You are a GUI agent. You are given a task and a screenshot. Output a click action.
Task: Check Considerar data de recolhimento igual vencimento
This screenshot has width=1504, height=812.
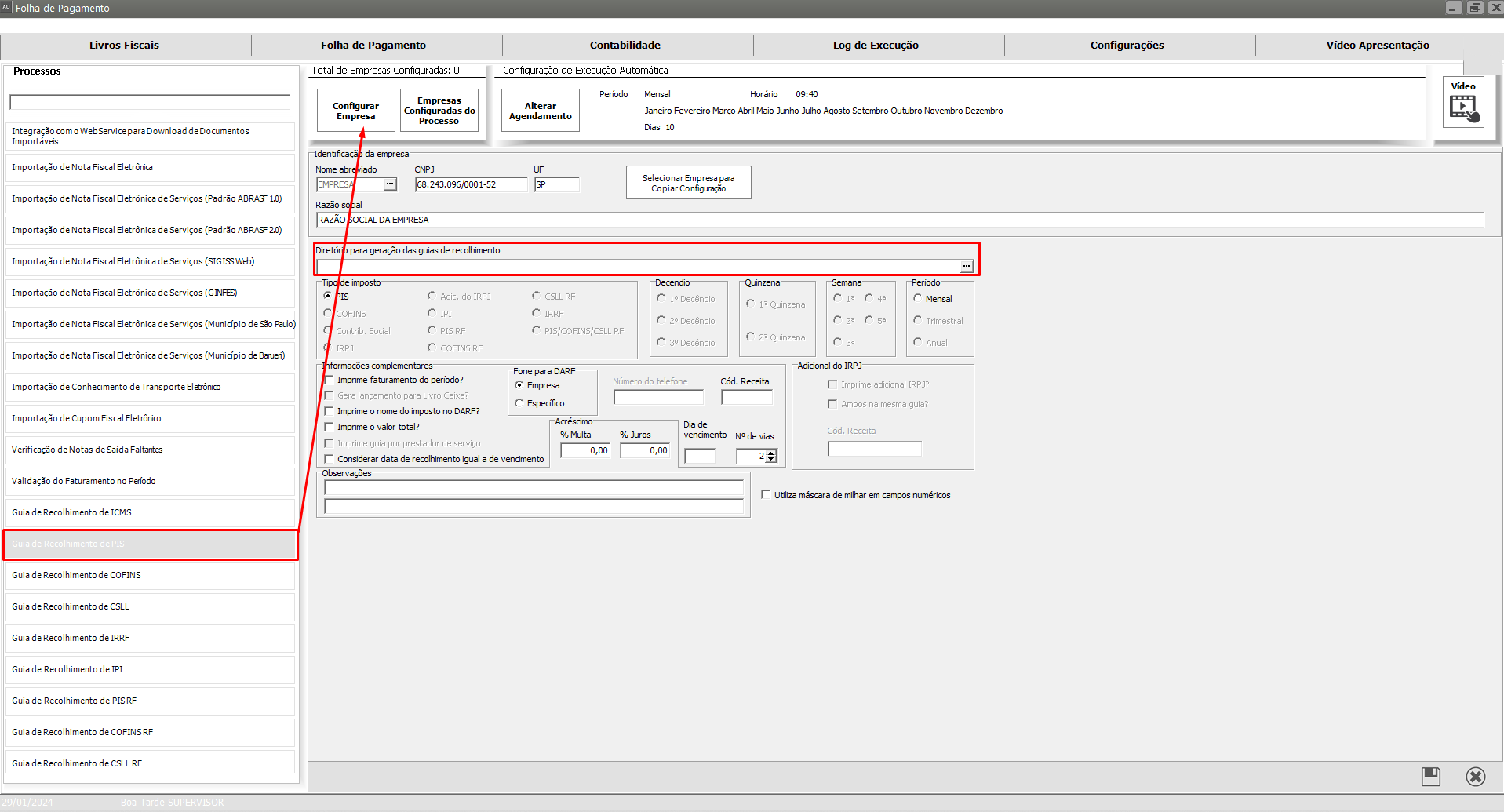point(330,459)
